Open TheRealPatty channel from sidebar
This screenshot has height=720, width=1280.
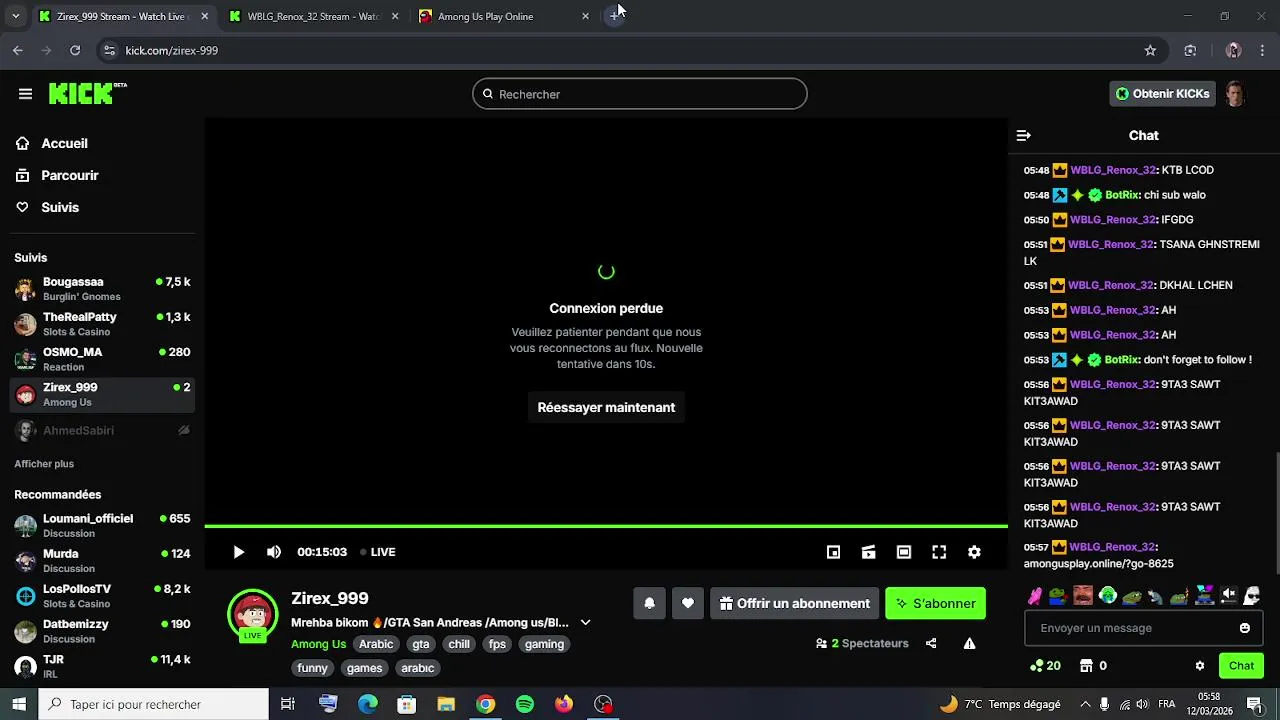pos(102,324)
